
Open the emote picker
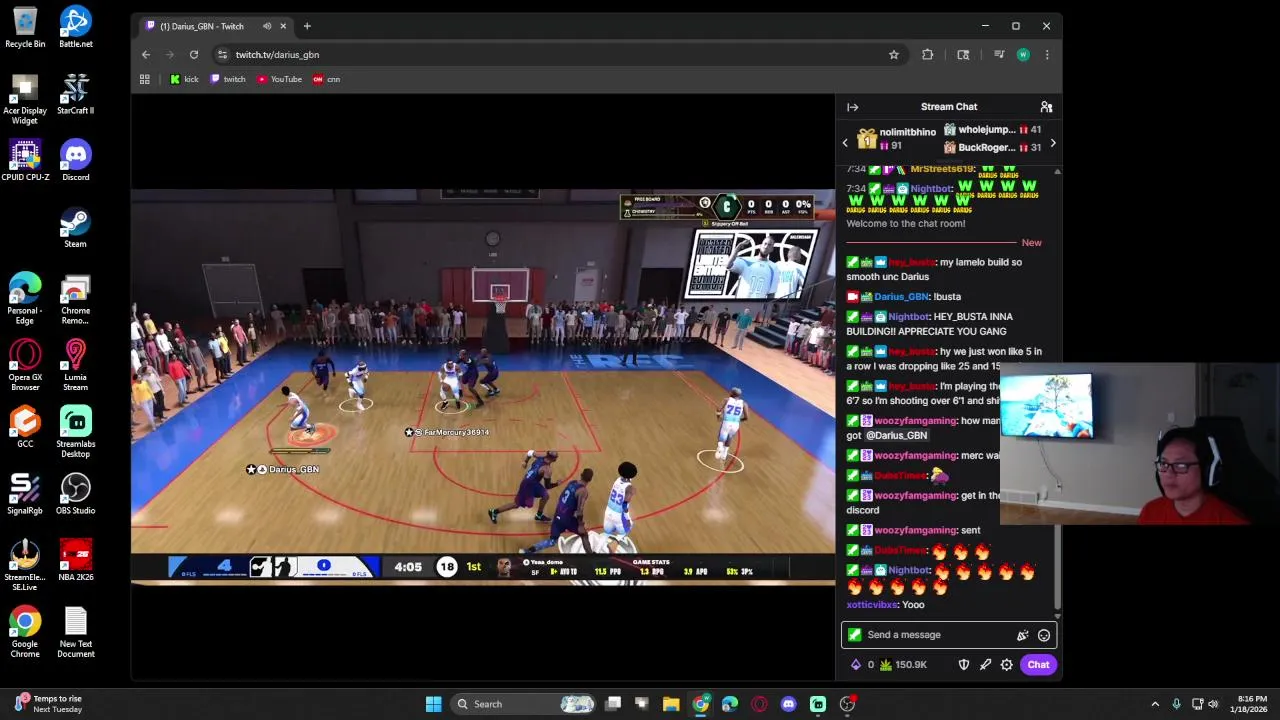click(1044, 635)
